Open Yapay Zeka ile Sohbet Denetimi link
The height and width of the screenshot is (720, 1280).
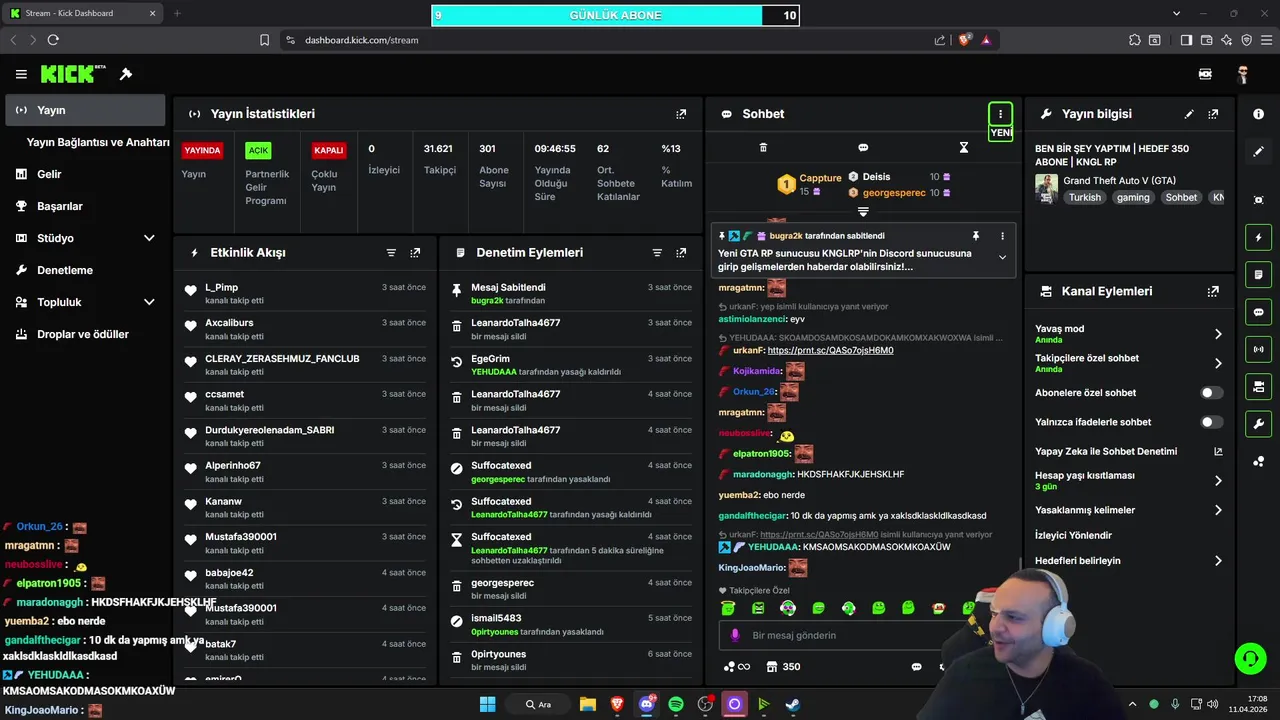tap(1129, 451)
